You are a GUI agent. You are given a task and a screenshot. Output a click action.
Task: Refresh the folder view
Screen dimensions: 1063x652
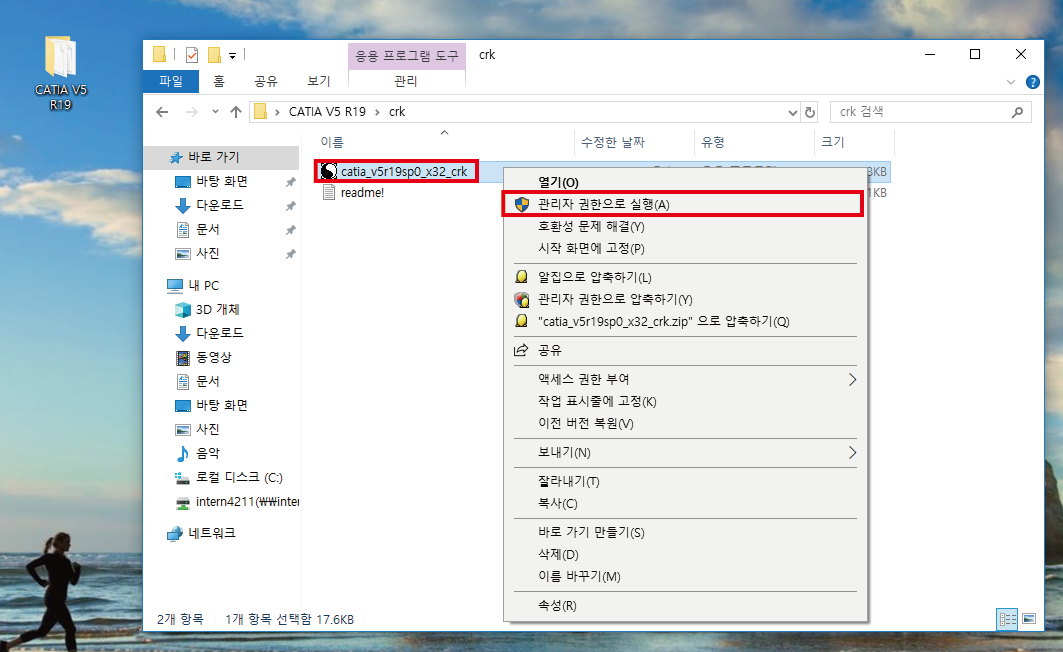tap(809, 113)
